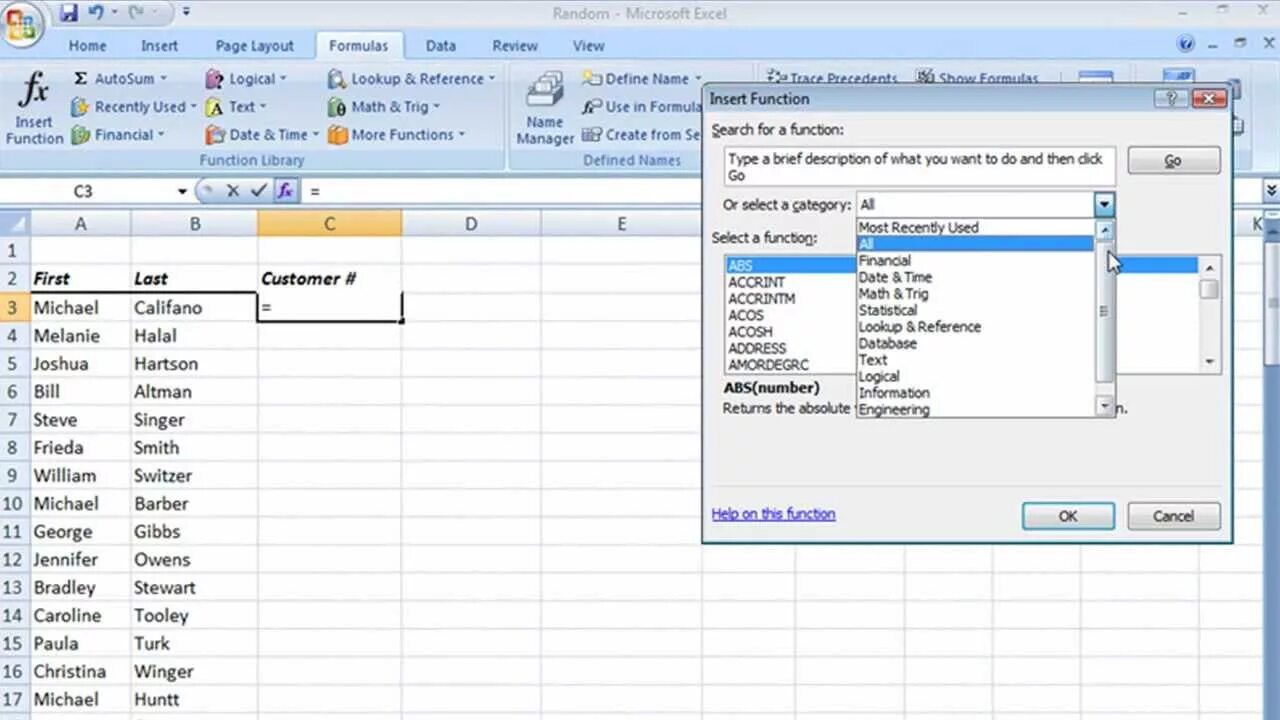Toggle Show Formulas in ribbon

[977, 78]
